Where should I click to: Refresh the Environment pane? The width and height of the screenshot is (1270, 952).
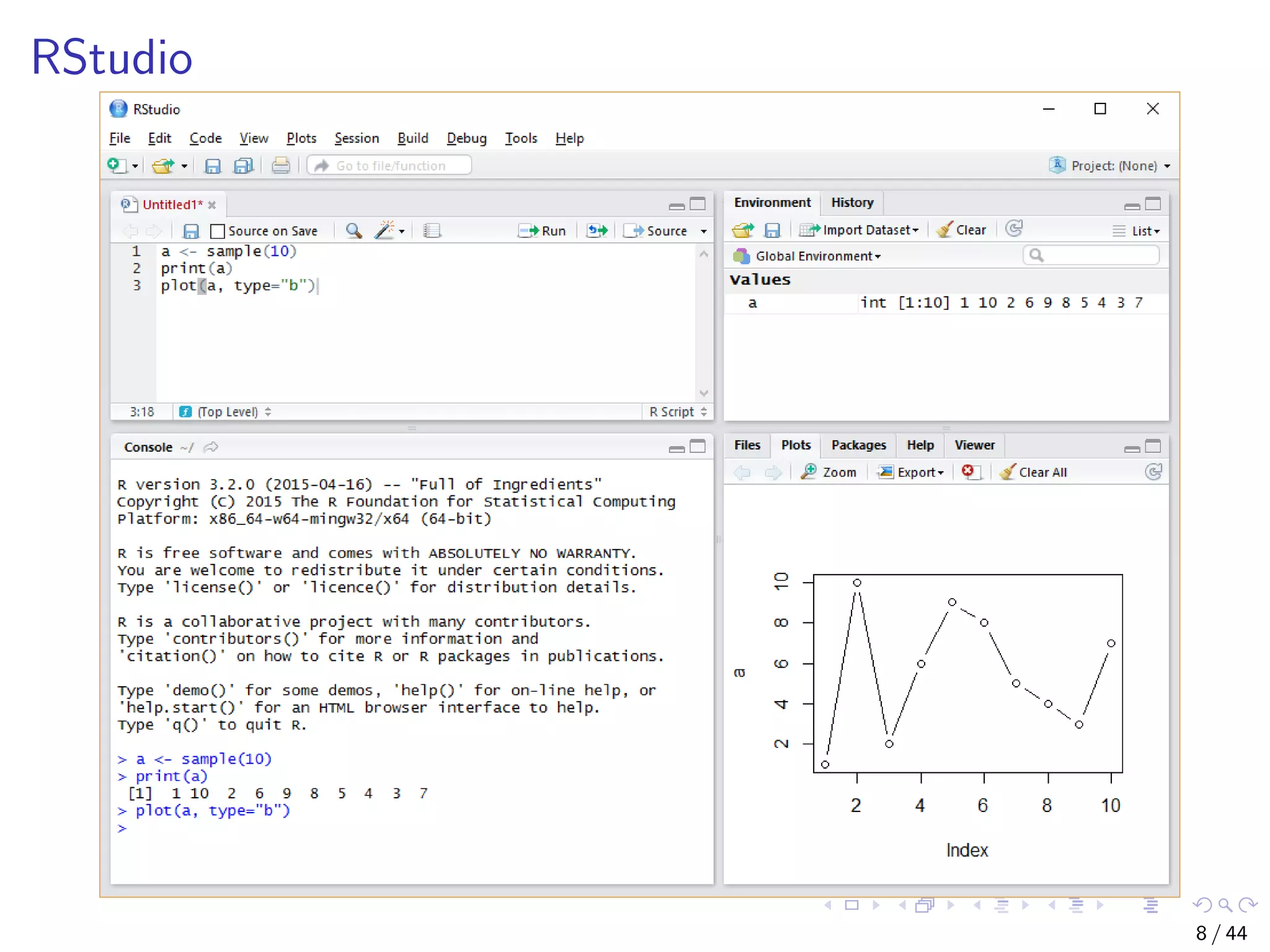click(1015, 229)
